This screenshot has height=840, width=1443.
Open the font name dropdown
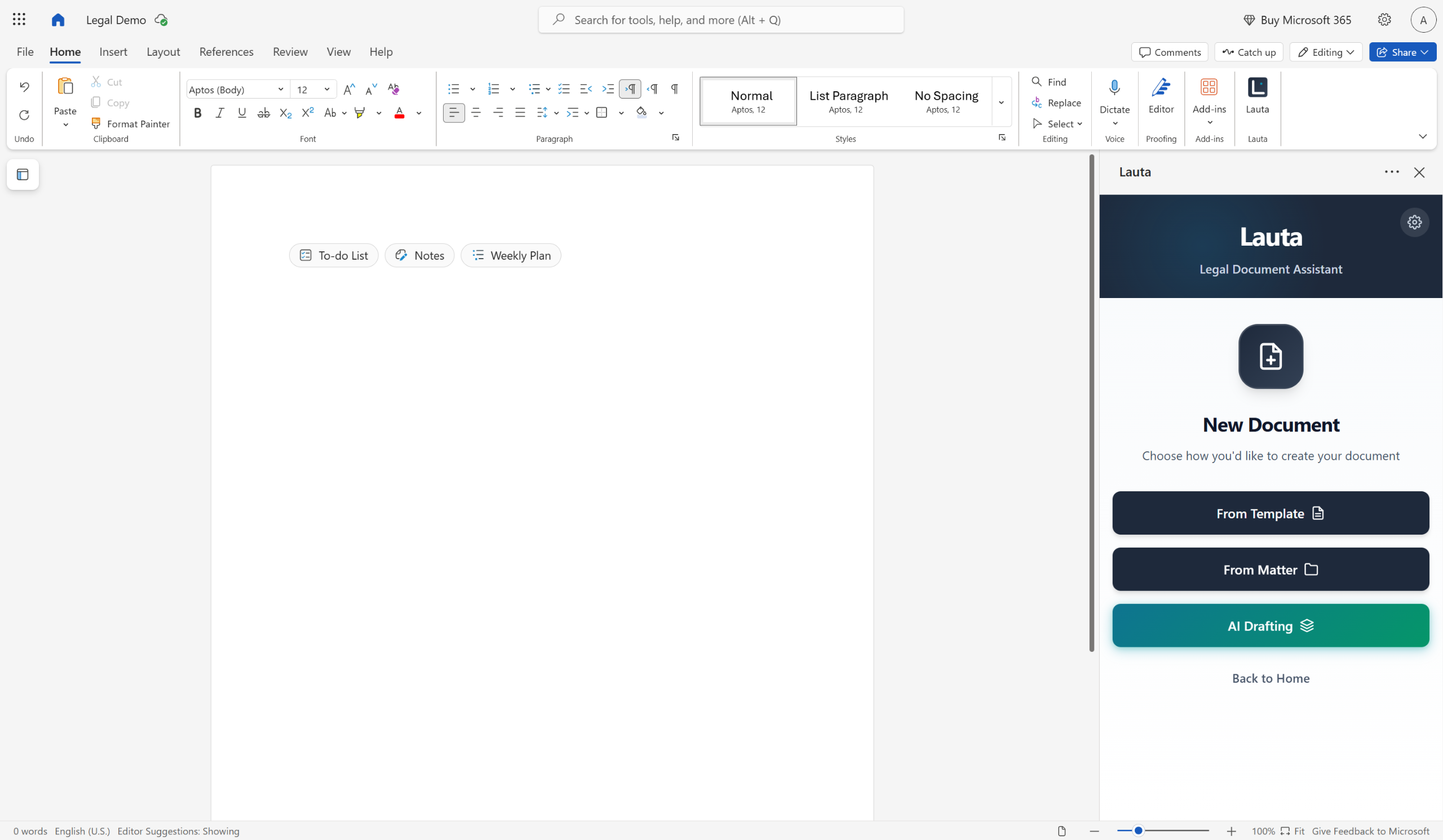click(x=281, y=89)
